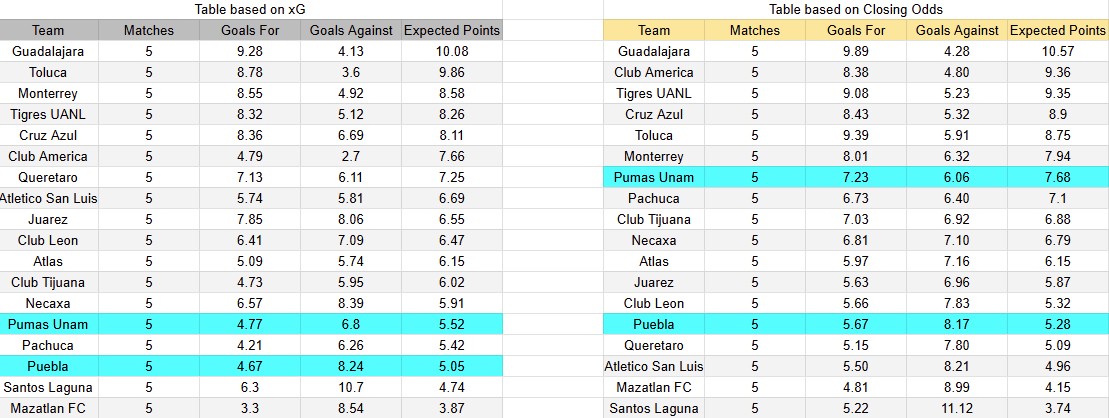
Task: Select Mazatlan FC's goals for value 3.3
Action: 249,408
